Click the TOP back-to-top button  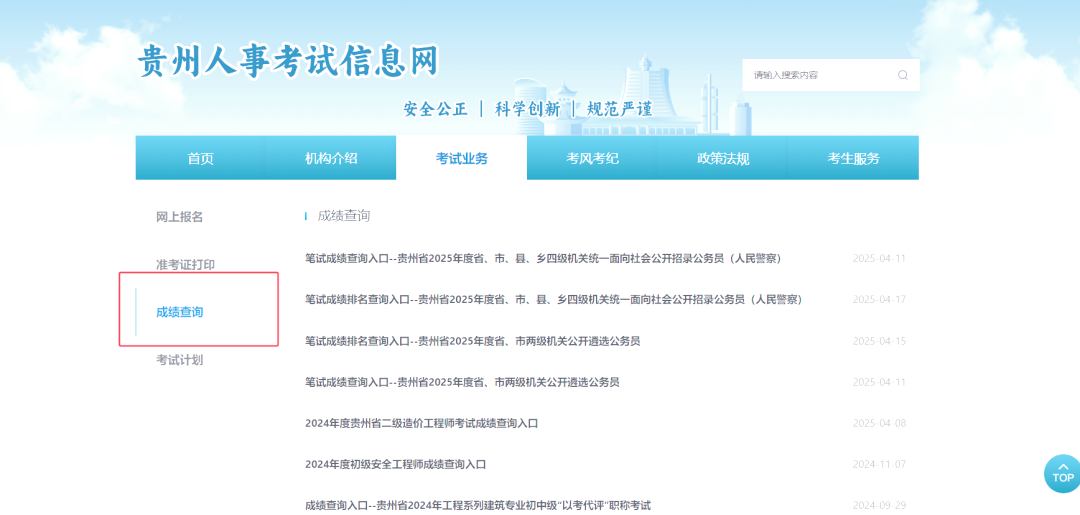(1062, 474)
